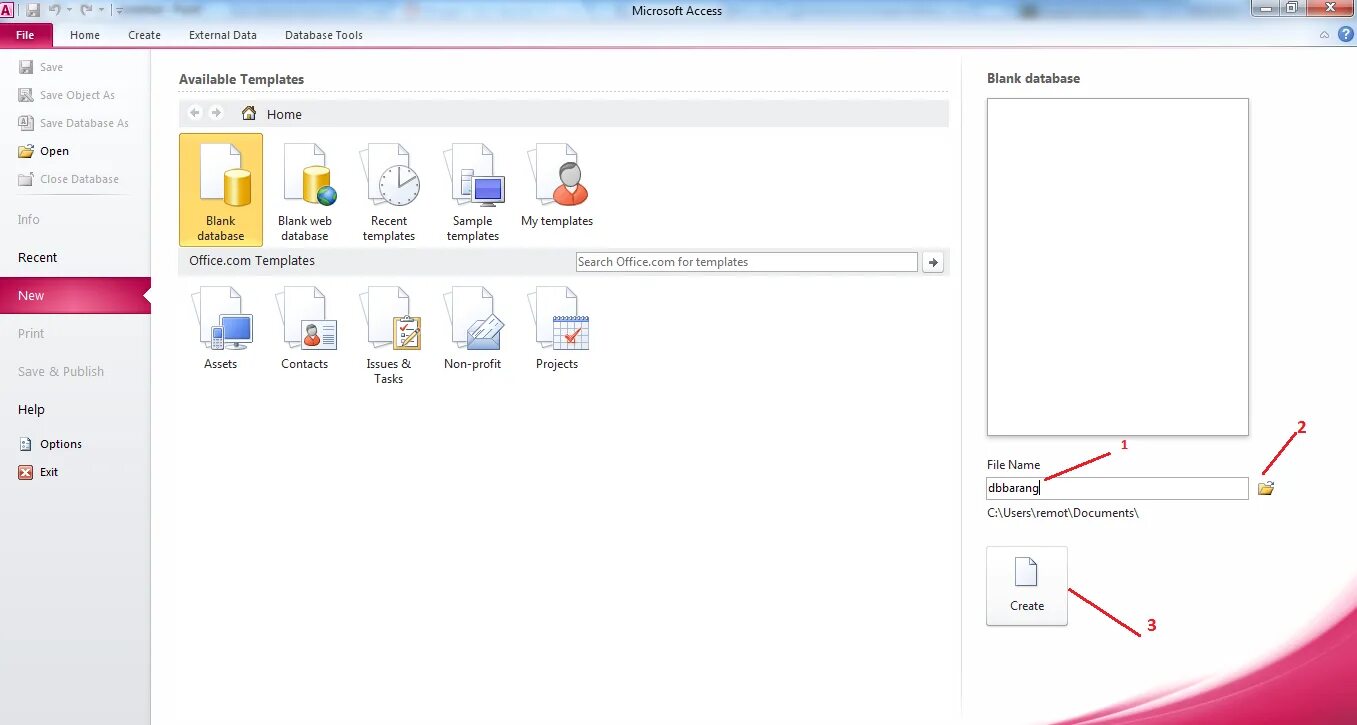Minimize the ribbon with the caret icon
The image size is (1357, 725).
pos(1324,34)
